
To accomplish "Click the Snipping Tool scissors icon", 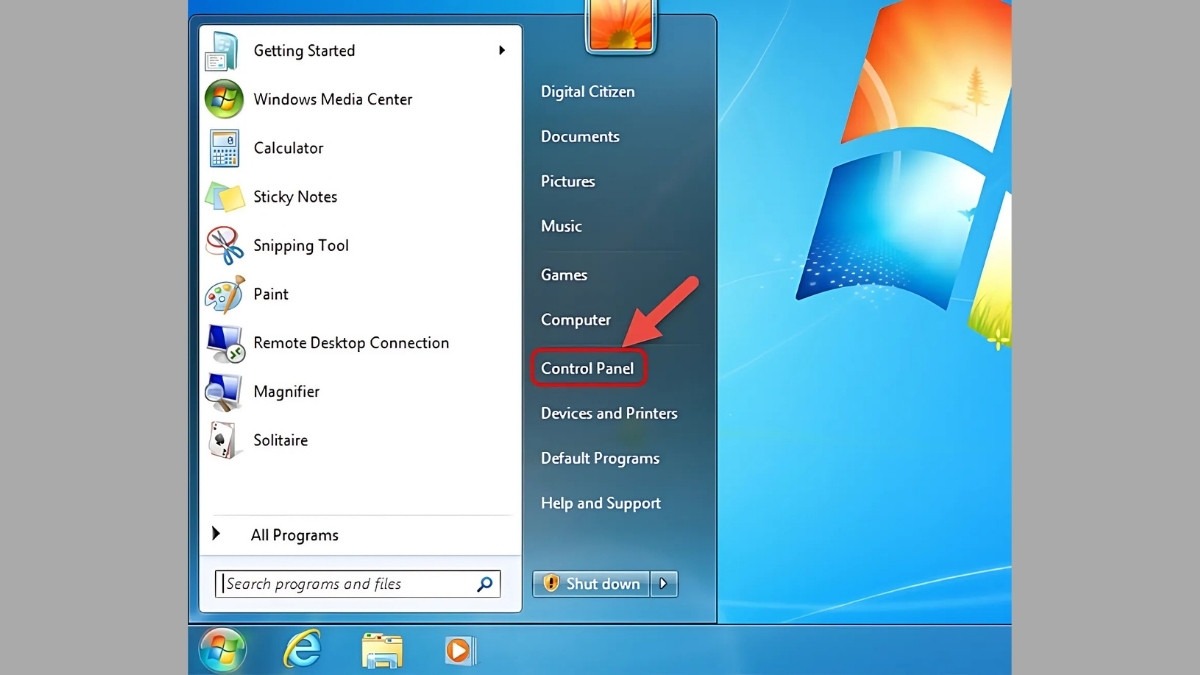I will (x=224, y=245).
